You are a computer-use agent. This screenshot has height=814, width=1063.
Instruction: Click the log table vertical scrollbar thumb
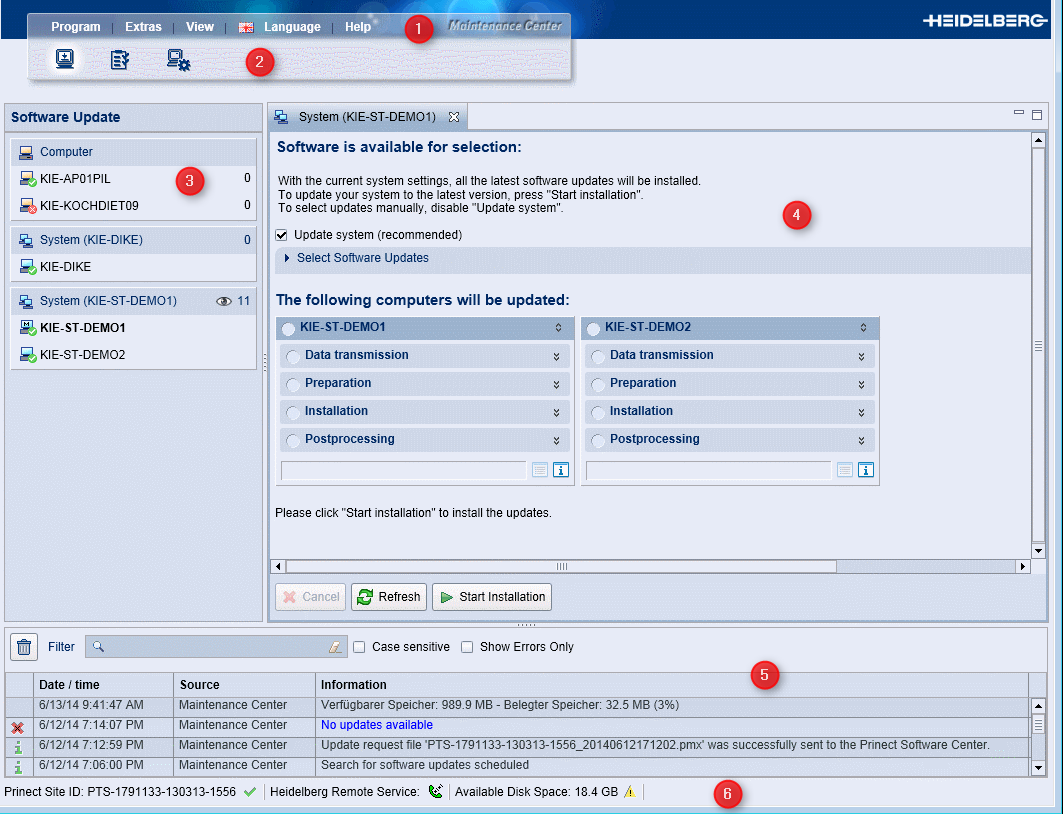point(1038,725)
